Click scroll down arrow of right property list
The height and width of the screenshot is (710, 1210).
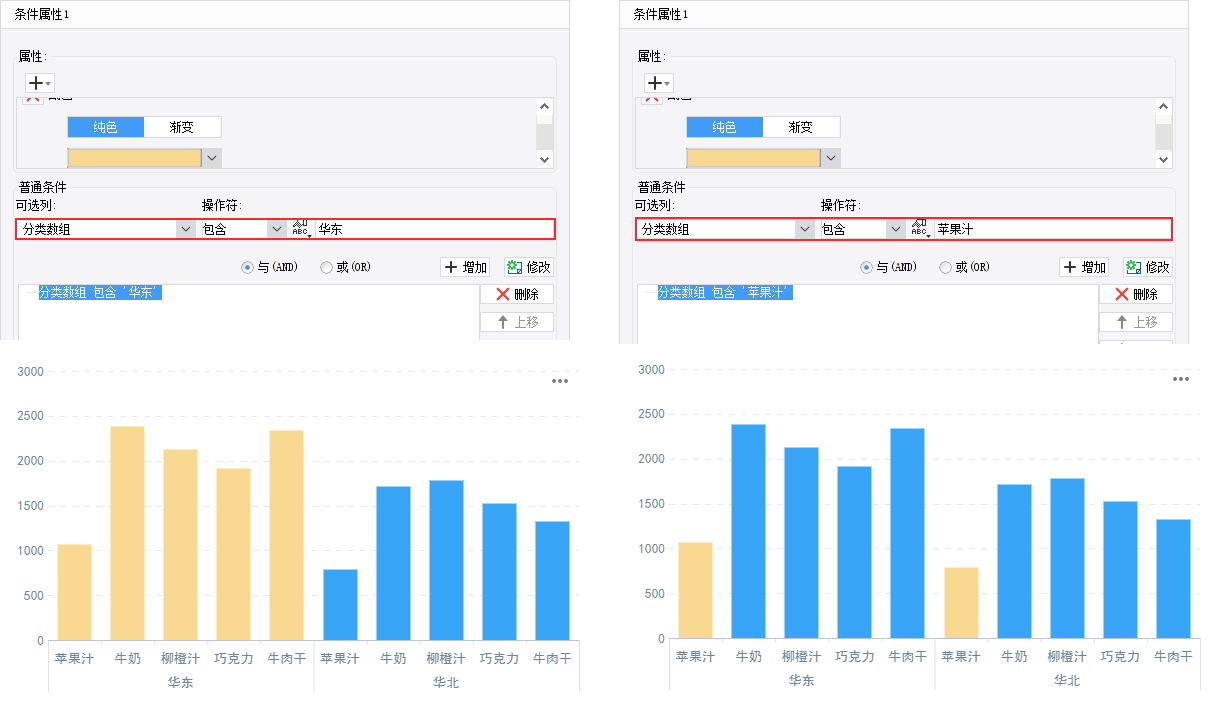1164,159
